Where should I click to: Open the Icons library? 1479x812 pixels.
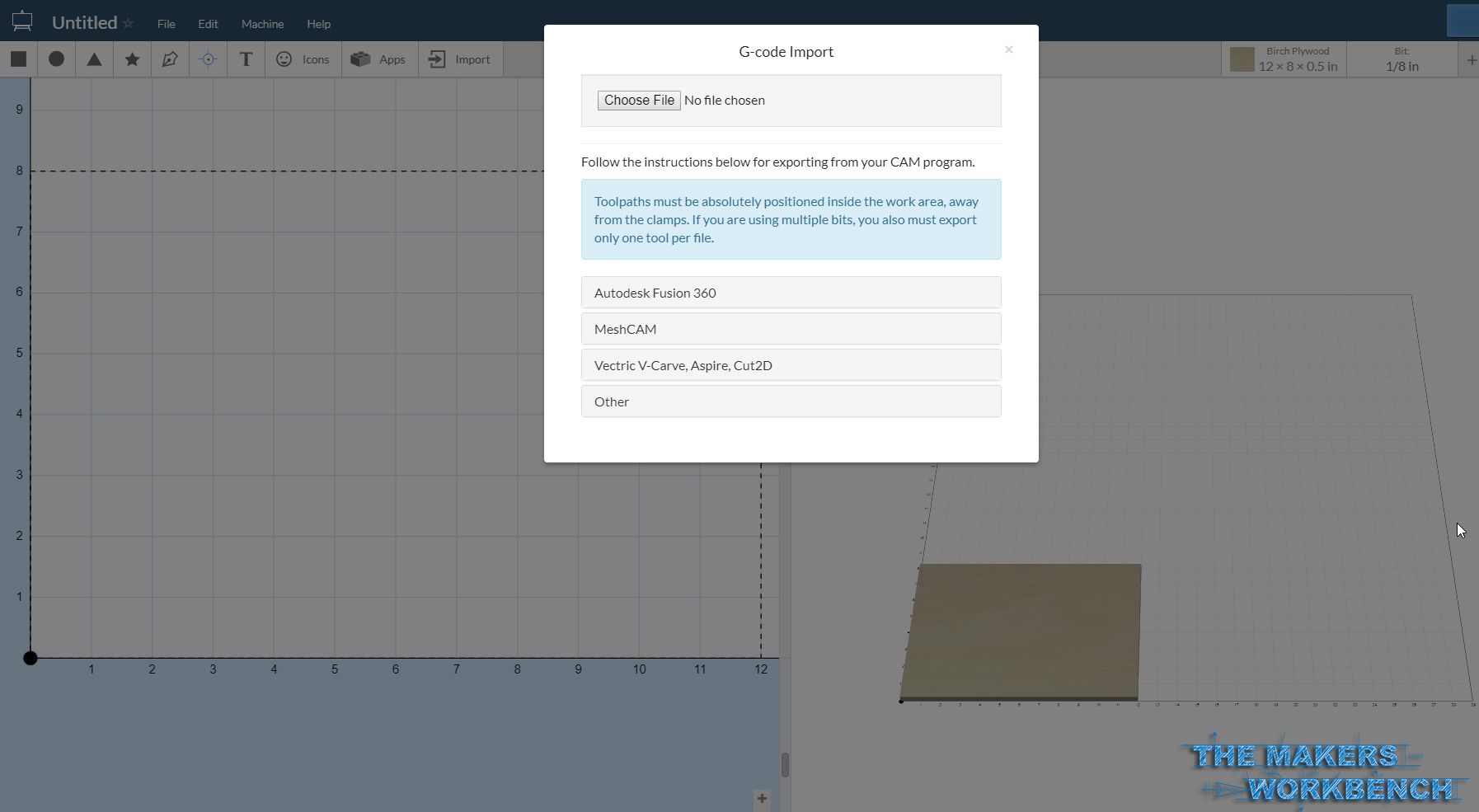pos(302,59)
